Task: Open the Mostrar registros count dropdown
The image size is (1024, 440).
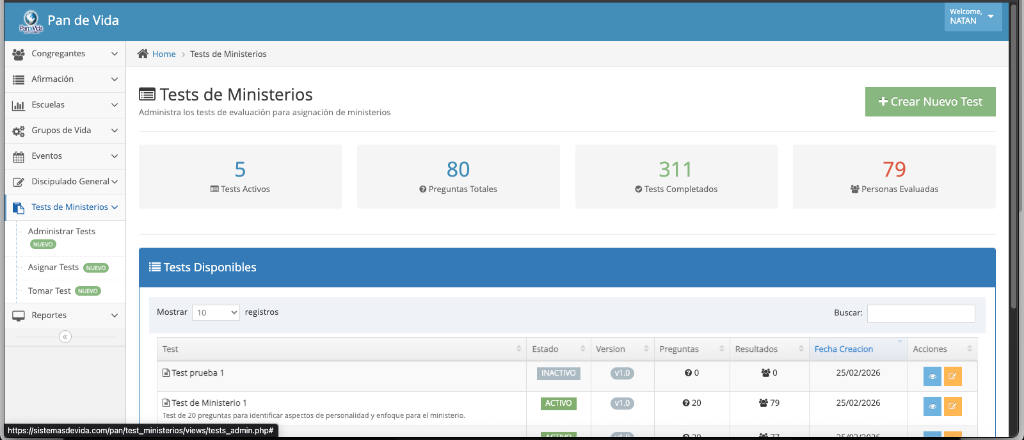Action: tap(216, 313)
